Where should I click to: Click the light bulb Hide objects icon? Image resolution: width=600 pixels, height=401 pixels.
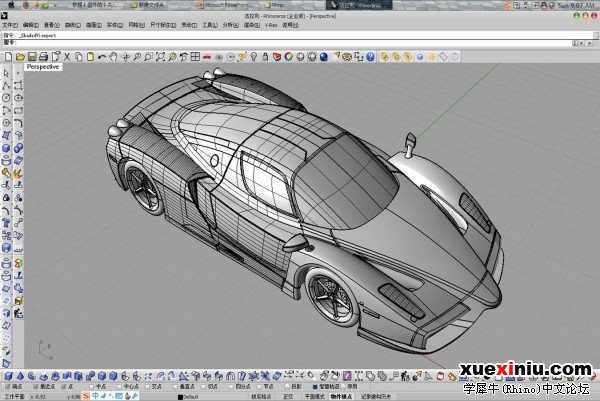tap(254, 57)
